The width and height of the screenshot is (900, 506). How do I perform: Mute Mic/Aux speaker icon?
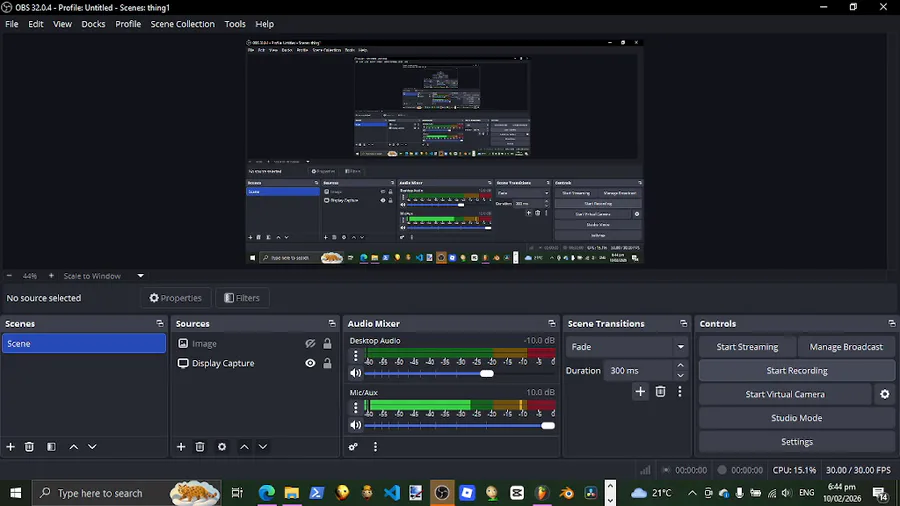point(356,425)
